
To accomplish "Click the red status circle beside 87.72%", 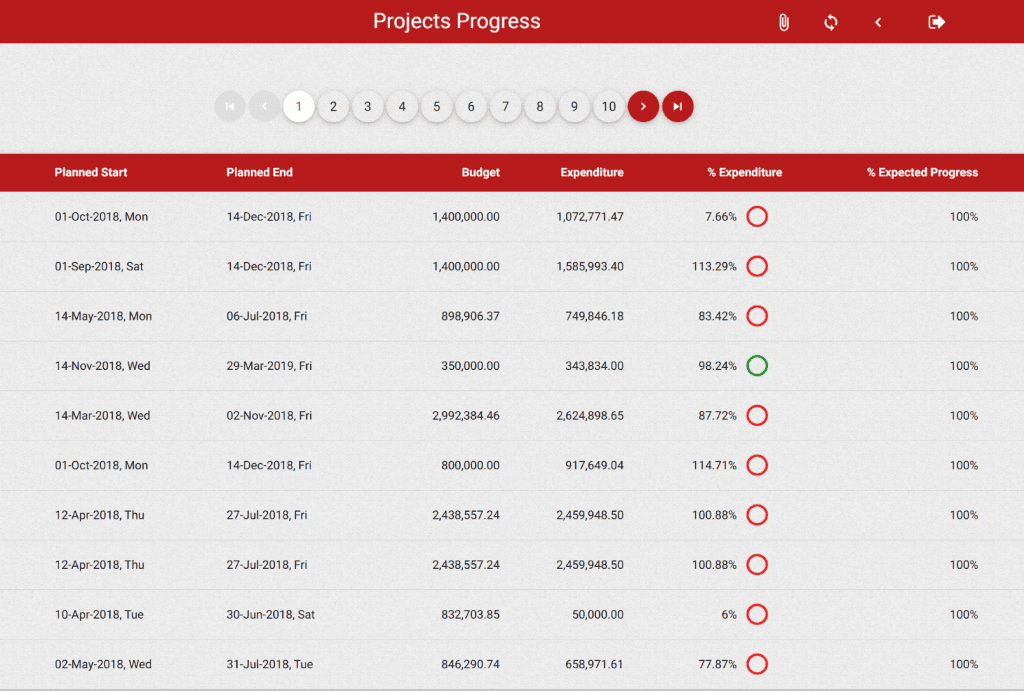I will [757, 415].
